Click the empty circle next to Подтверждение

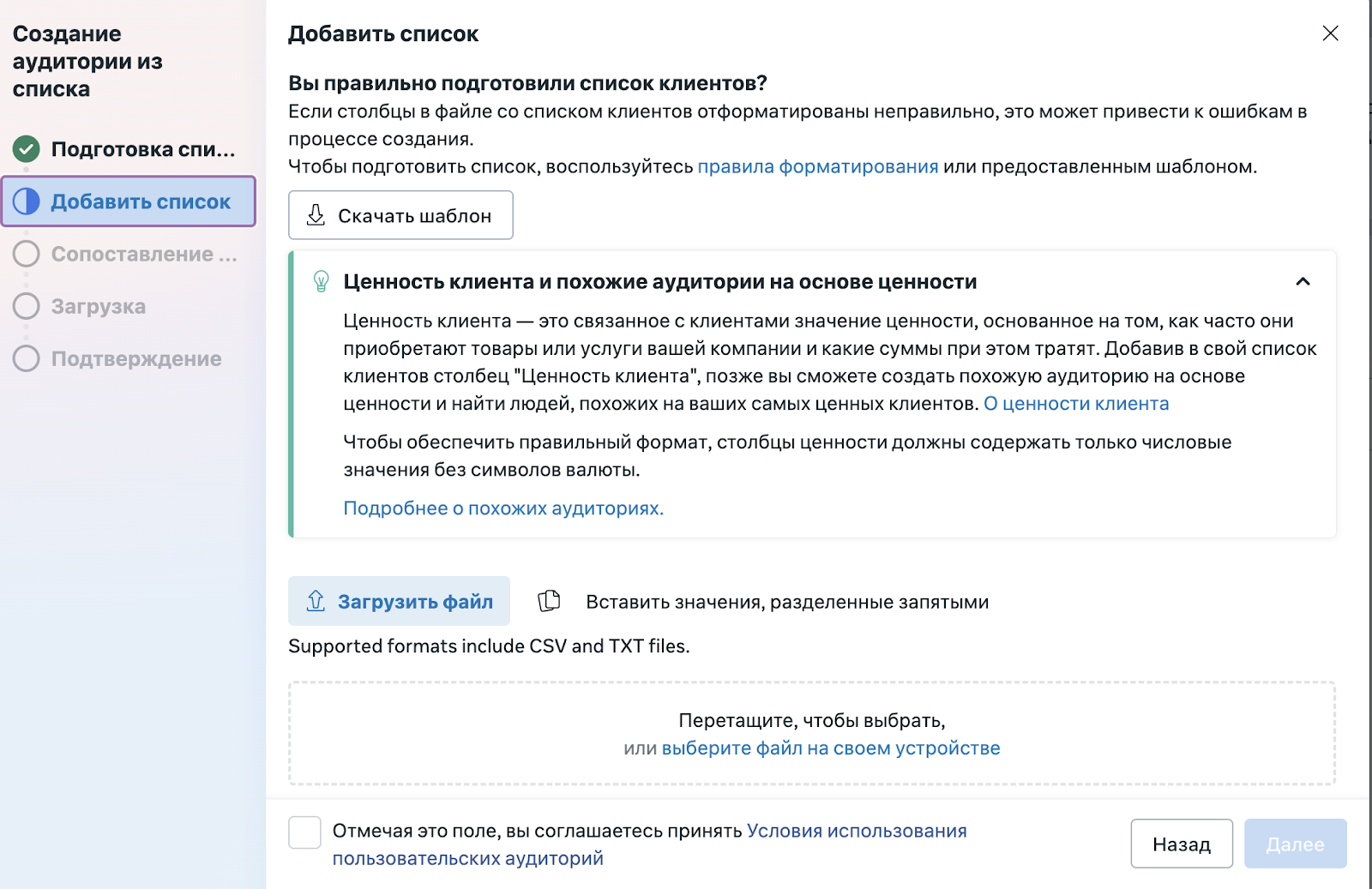coord(27,358)
